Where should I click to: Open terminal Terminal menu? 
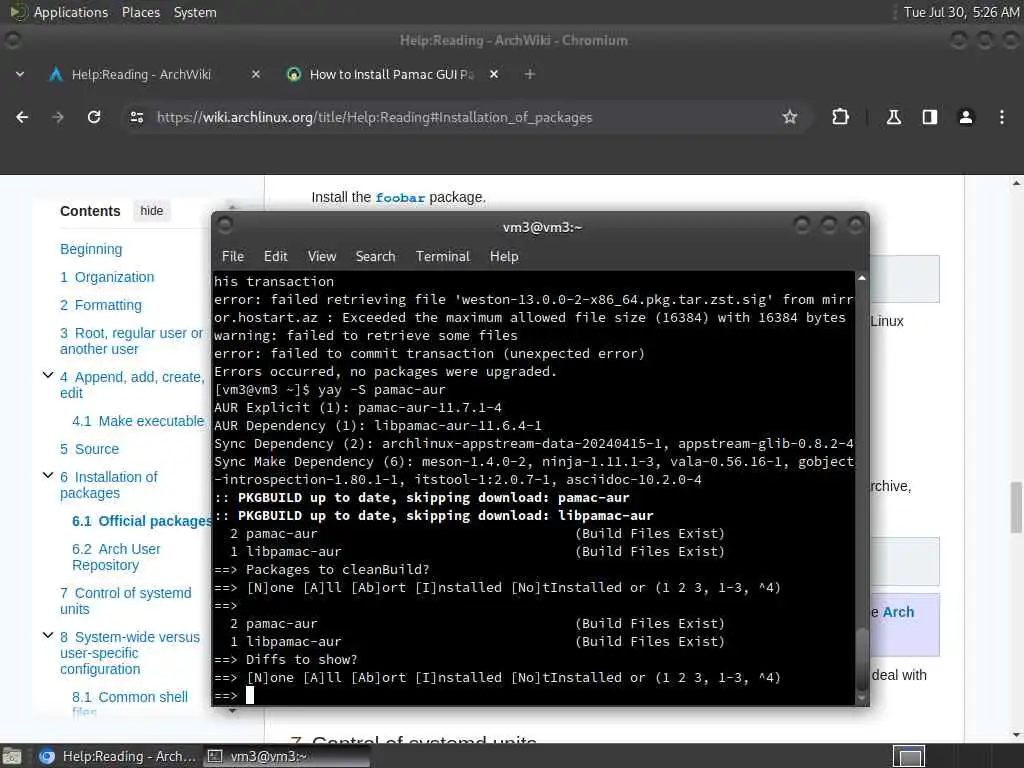[x=443, y=256]
